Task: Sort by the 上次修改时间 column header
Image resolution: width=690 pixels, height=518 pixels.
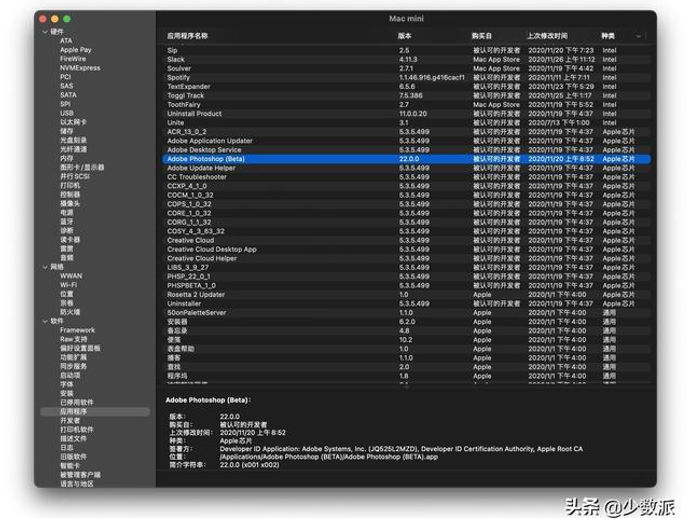Action: point(547,36)
